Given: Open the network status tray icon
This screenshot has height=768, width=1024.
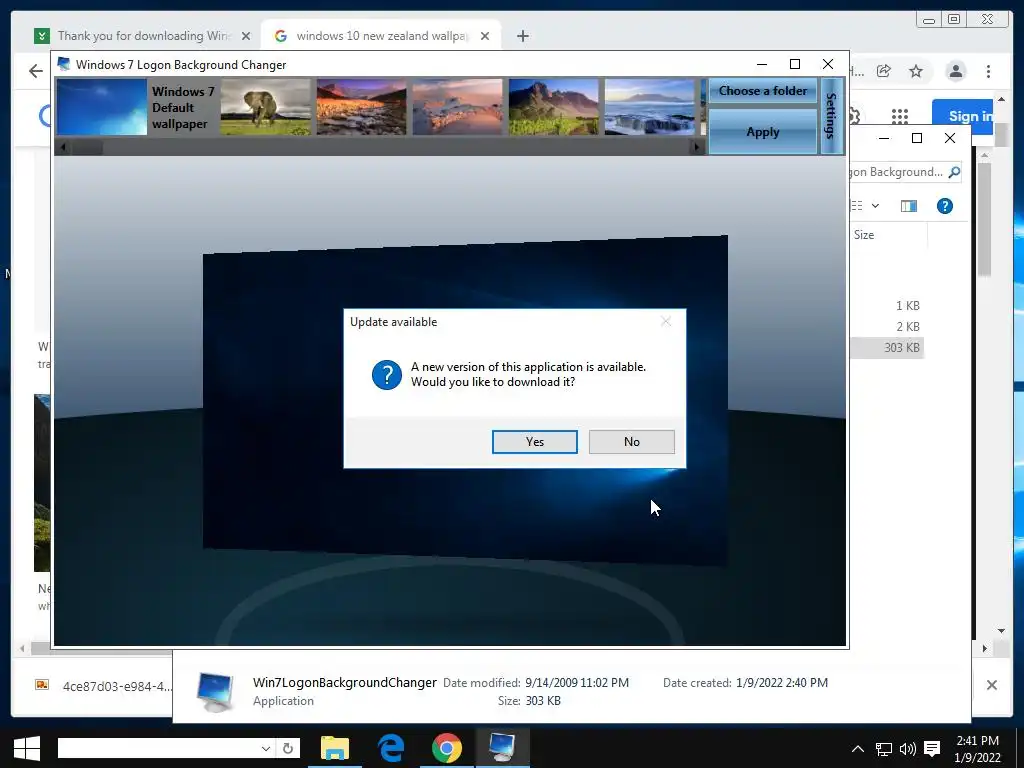Looking at the screenshot, I should [884, 748].
